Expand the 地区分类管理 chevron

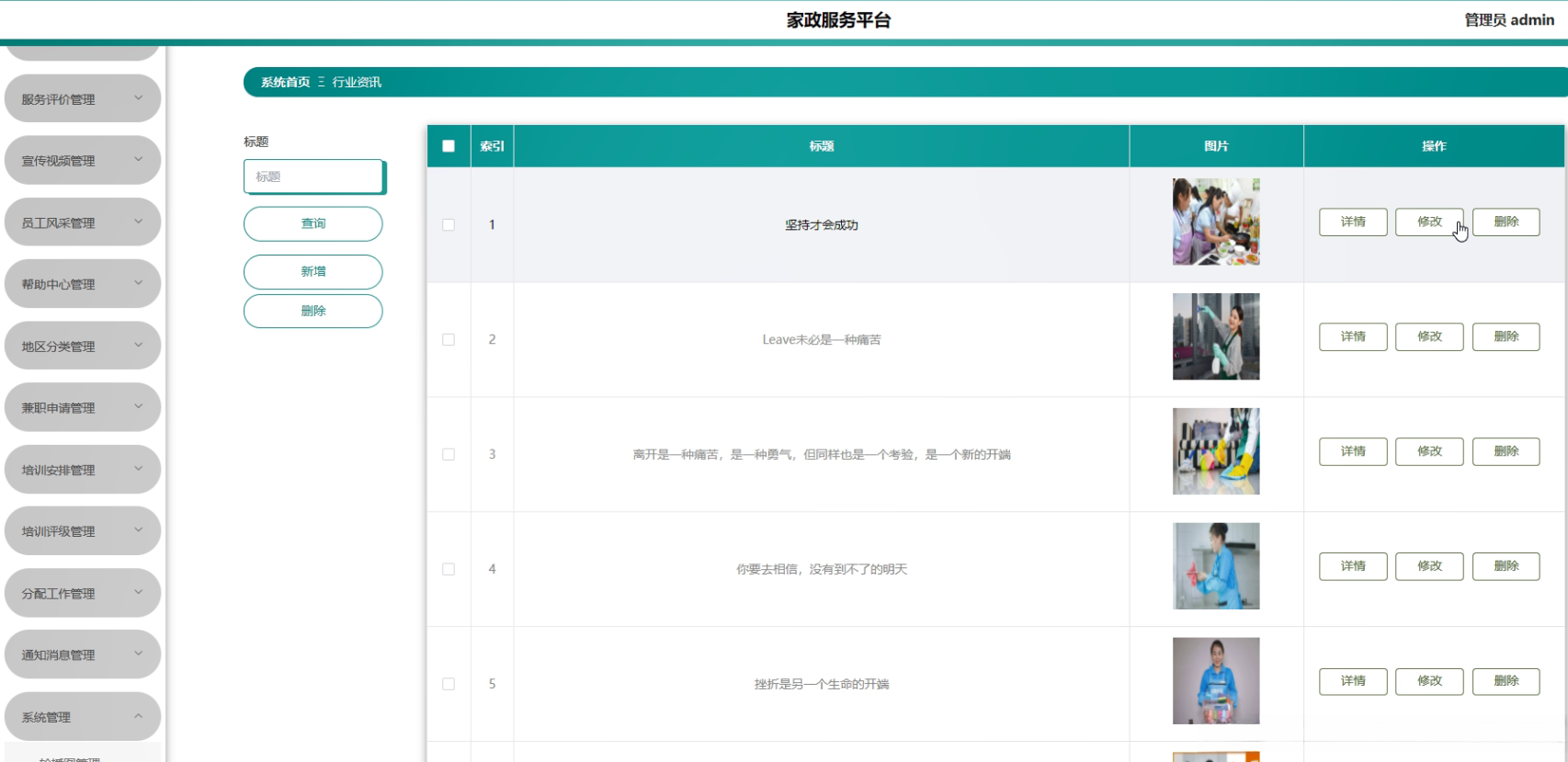click(x=139, y=345)
